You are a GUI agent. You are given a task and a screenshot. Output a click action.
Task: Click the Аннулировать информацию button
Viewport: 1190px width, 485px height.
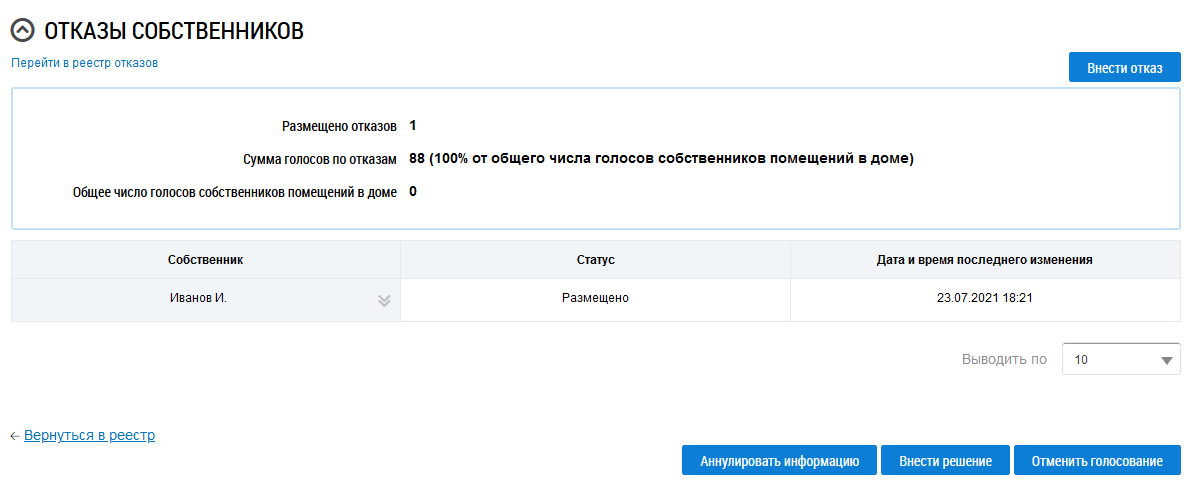pyautogui.click(x=779, y=461)
